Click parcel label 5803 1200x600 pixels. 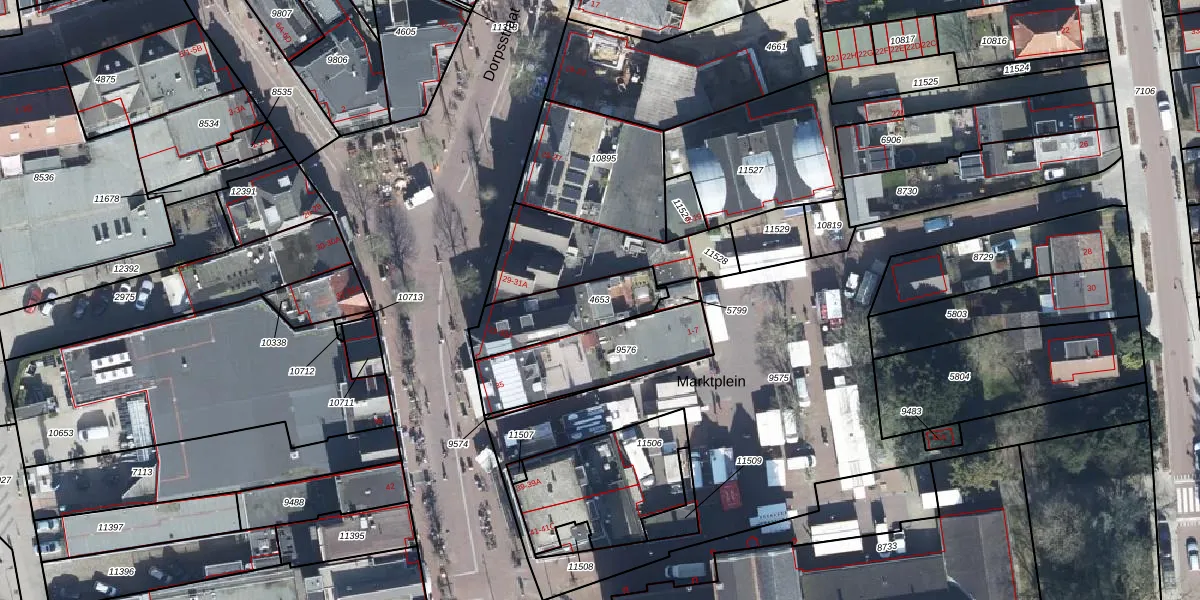click(957, 314)
